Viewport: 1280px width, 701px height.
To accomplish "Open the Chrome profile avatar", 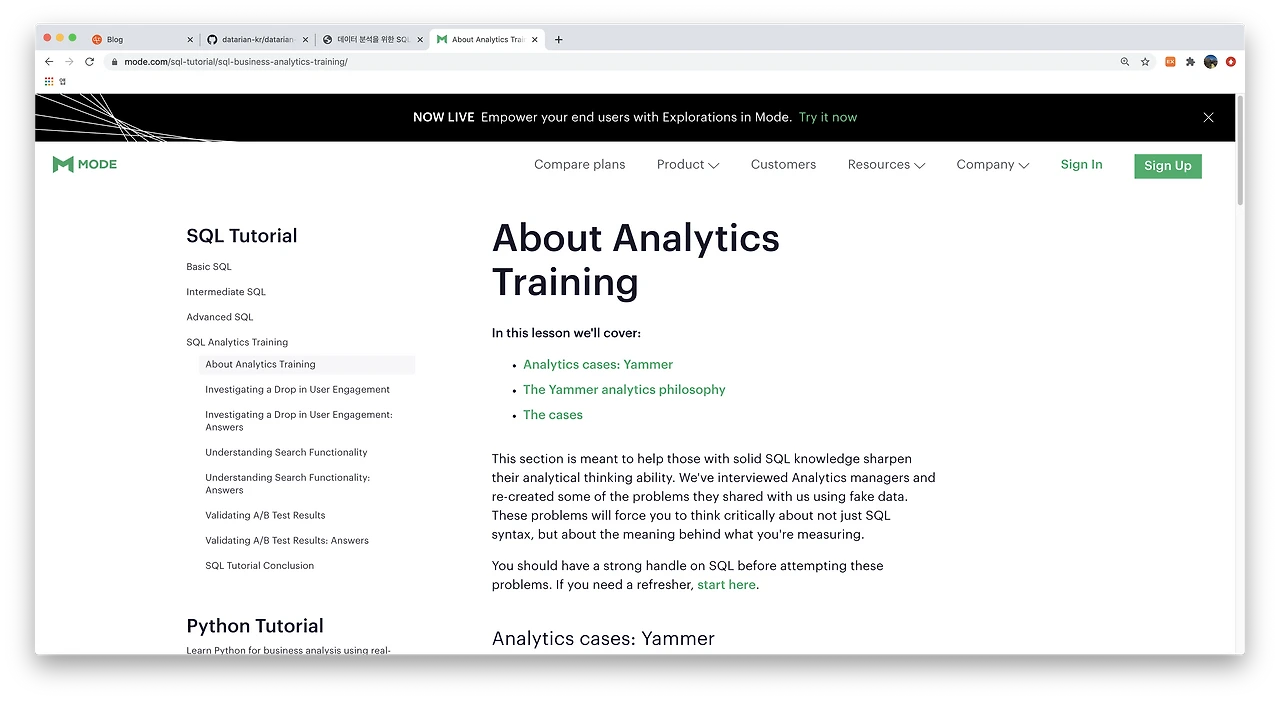I will coord(1211,62).
